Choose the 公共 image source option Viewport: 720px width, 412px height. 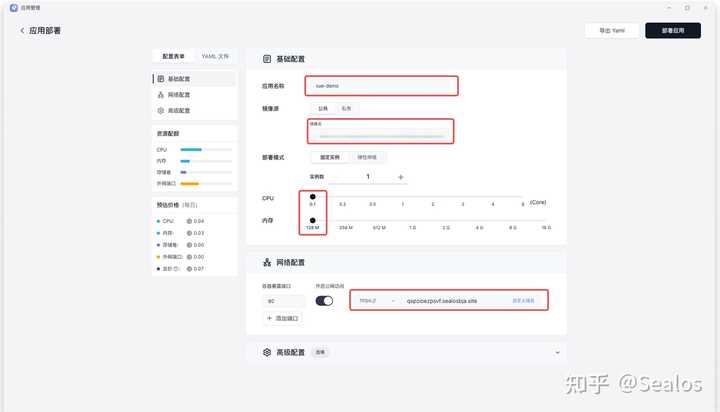323,108
